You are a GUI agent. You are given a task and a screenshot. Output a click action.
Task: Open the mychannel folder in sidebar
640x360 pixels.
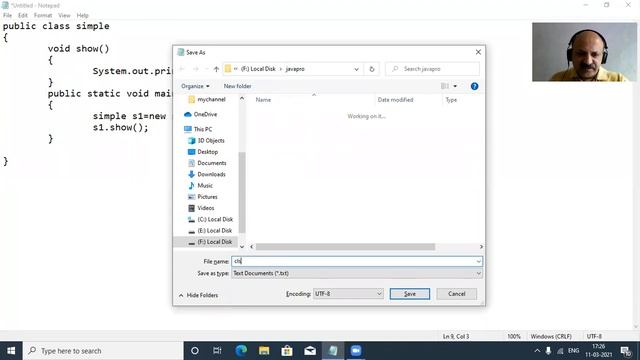click(207, 99)
